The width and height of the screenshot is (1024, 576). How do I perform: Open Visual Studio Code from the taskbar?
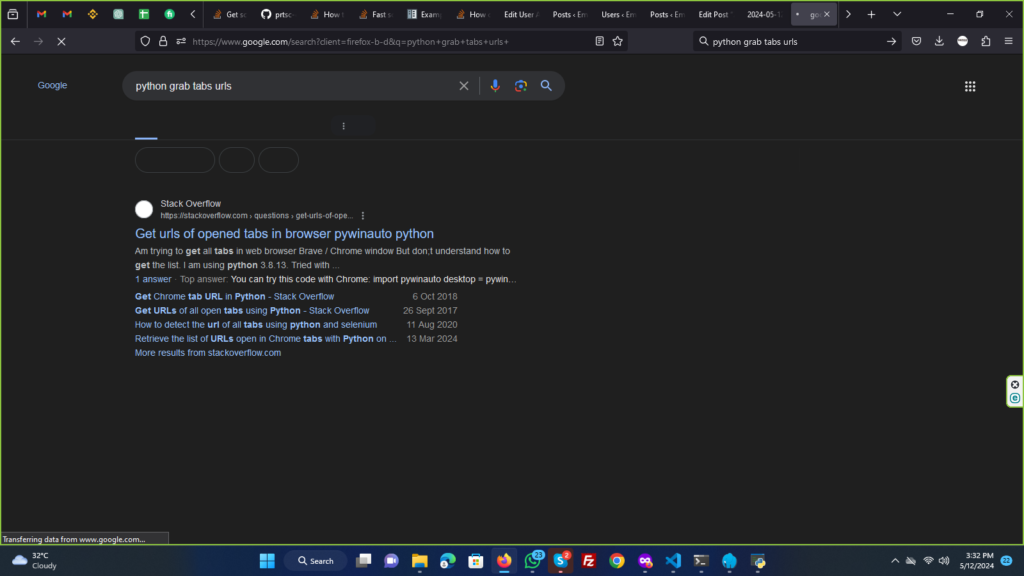[x=673, y=561]
